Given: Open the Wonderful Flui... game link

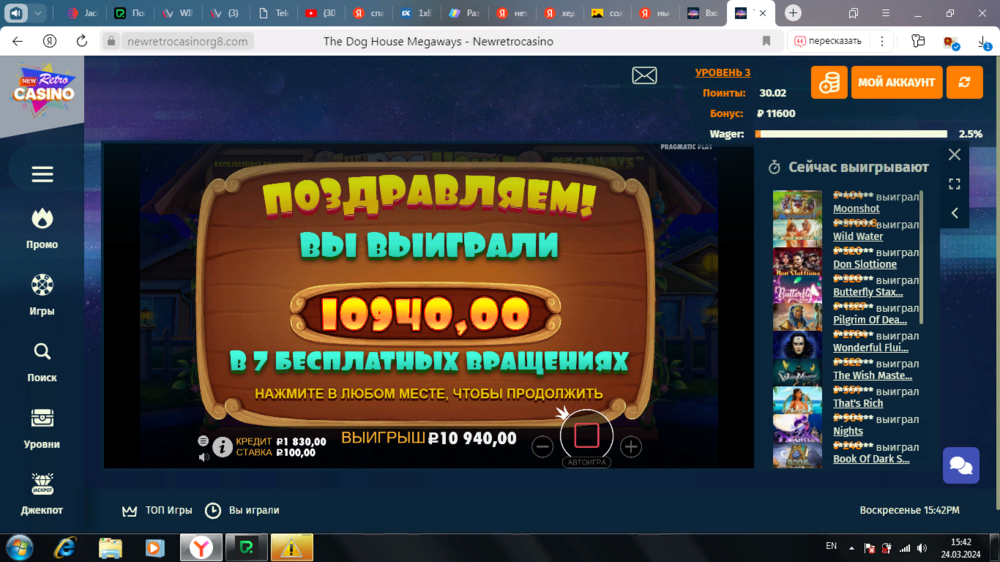Looking at the screenshot, I should click(871, 348).
